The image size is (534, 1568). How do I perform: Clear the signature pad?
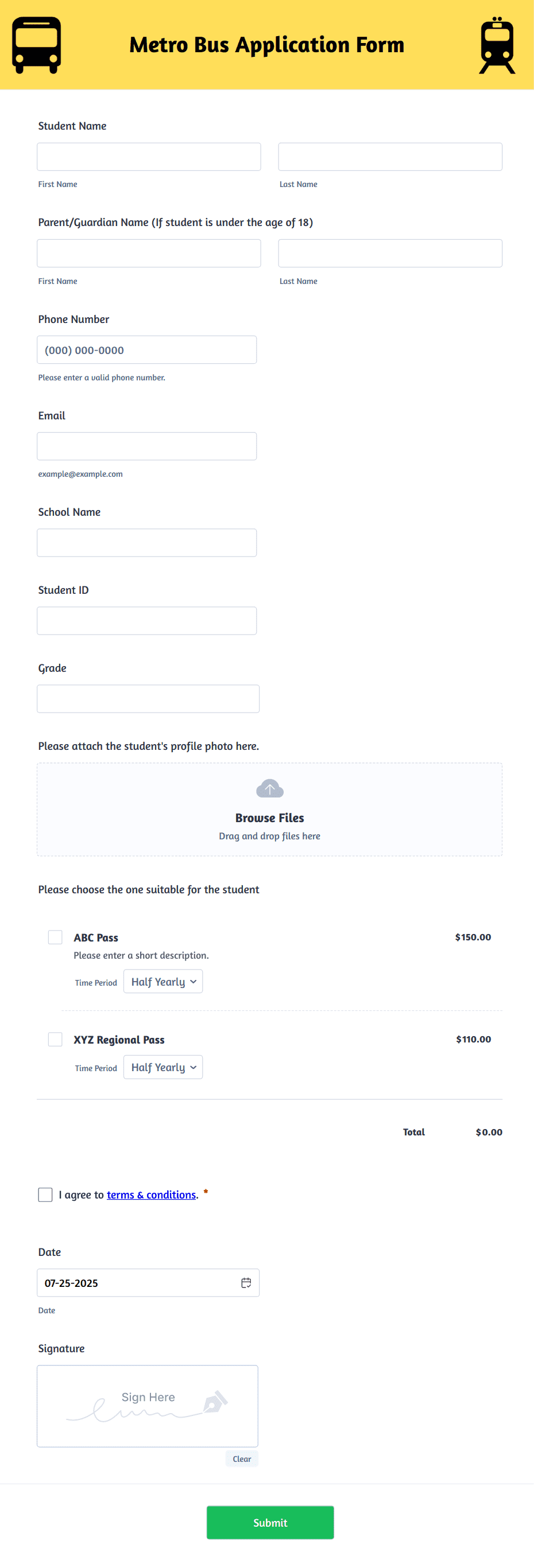pyautogui.click(x=241, y=1458)
